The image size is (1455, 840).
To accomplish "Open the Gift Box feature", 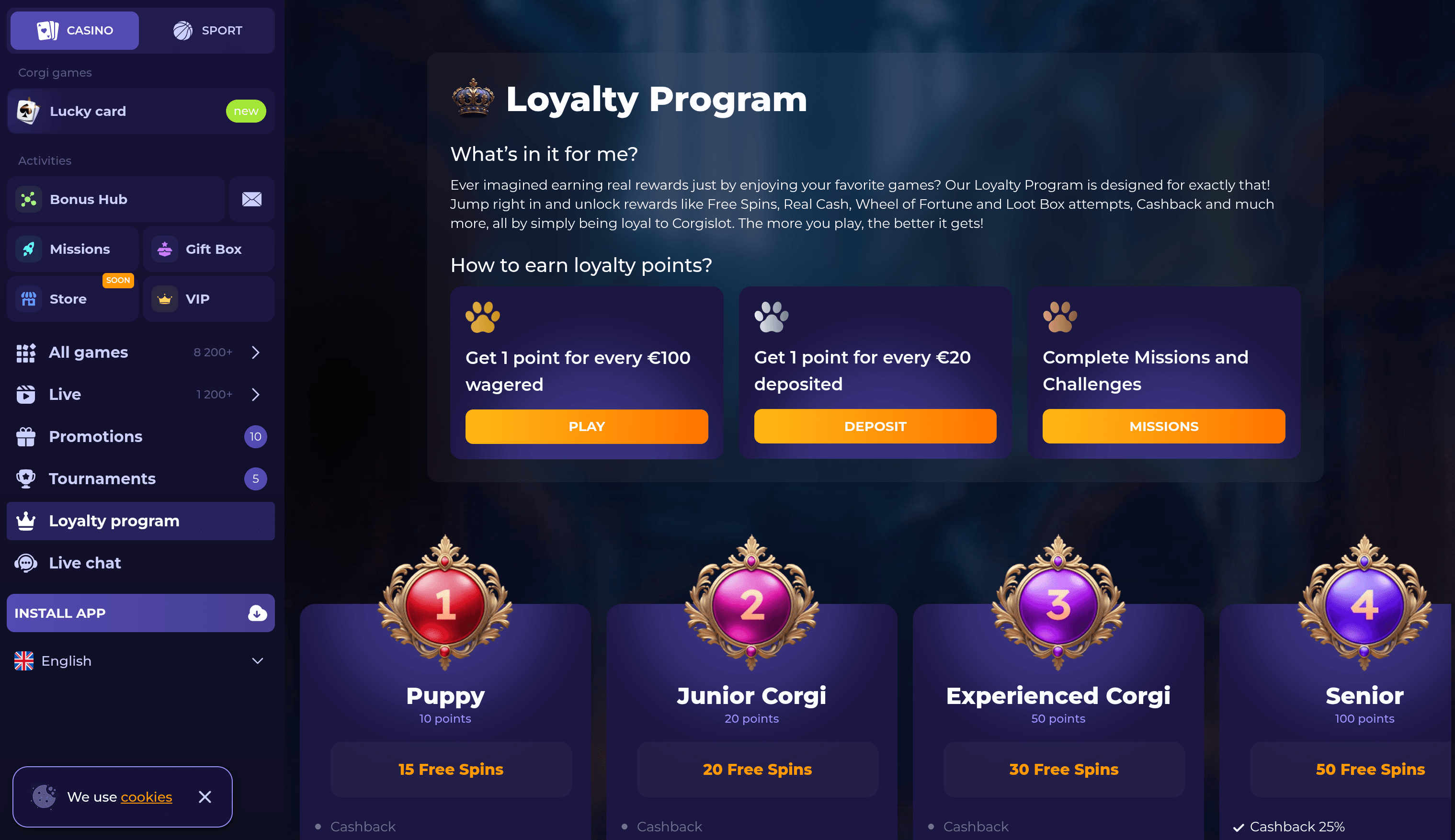I will click(x=208, y=249).
